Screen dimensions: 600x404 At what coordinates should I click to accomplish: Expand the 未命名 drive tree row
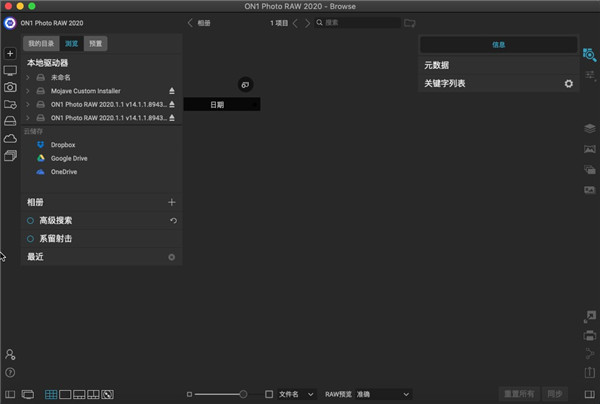click(28, 77)
